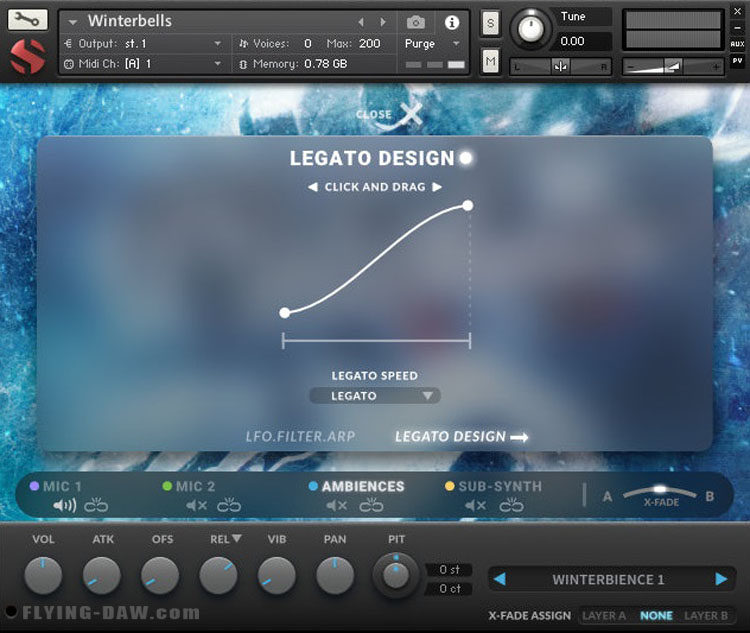Image resolution: width=750 pixels, height=633 pixels.
Task: Open the Legato Speed dropdown
Action: (375, 396)
